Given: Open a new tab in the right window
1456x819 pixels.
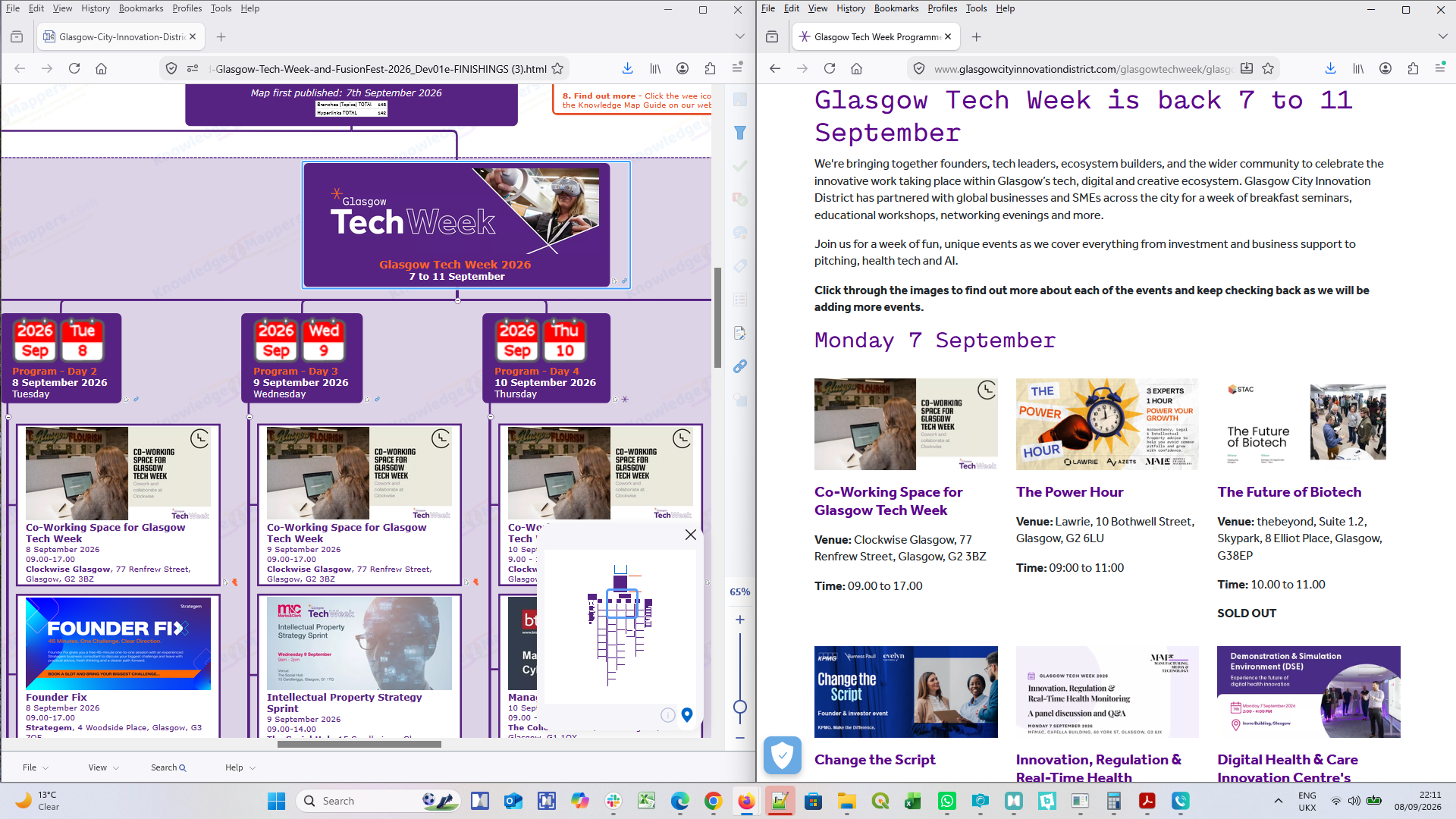Looking at the screenshot, I should pyautogui.click(x=977, y=36).
